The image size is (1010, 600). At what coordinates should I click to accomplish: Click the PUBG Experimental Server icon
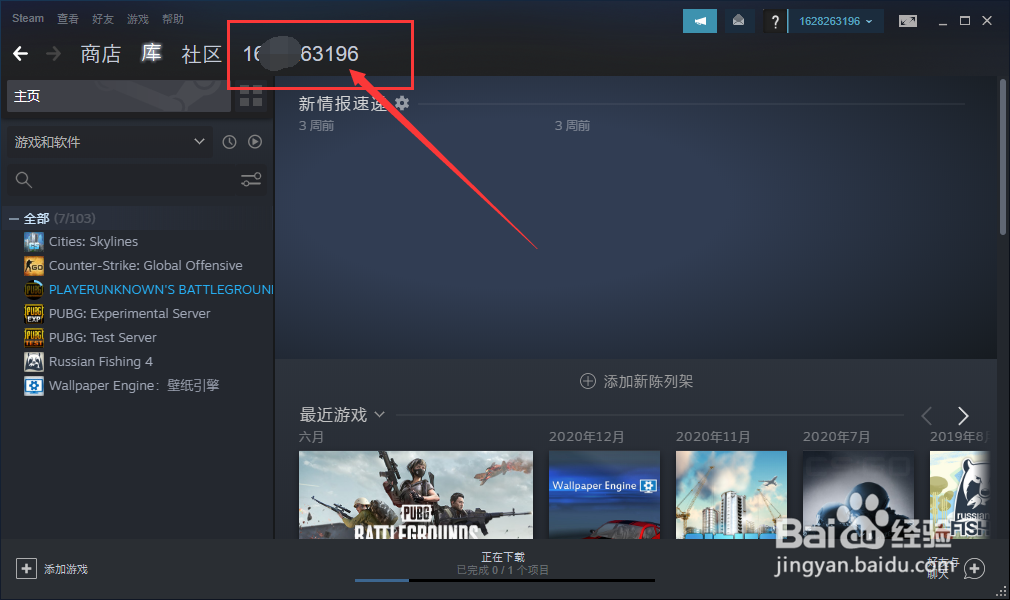pyautogui.click(x=33, y=314)
